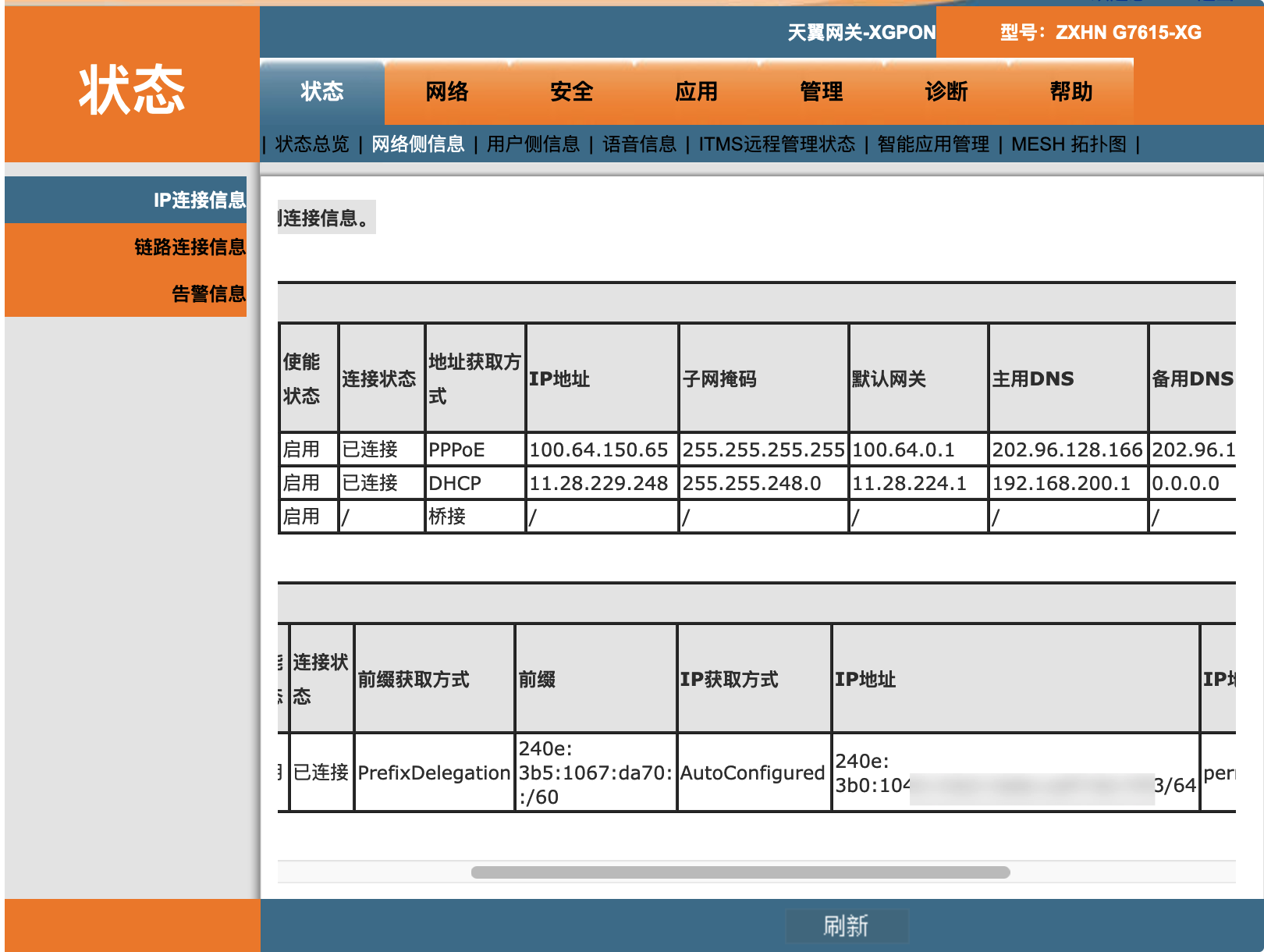Image resolution: width=1264 pixels, height=952 pixels.
Task: View 语音信息 submenu page
Action: coord(640,144)
